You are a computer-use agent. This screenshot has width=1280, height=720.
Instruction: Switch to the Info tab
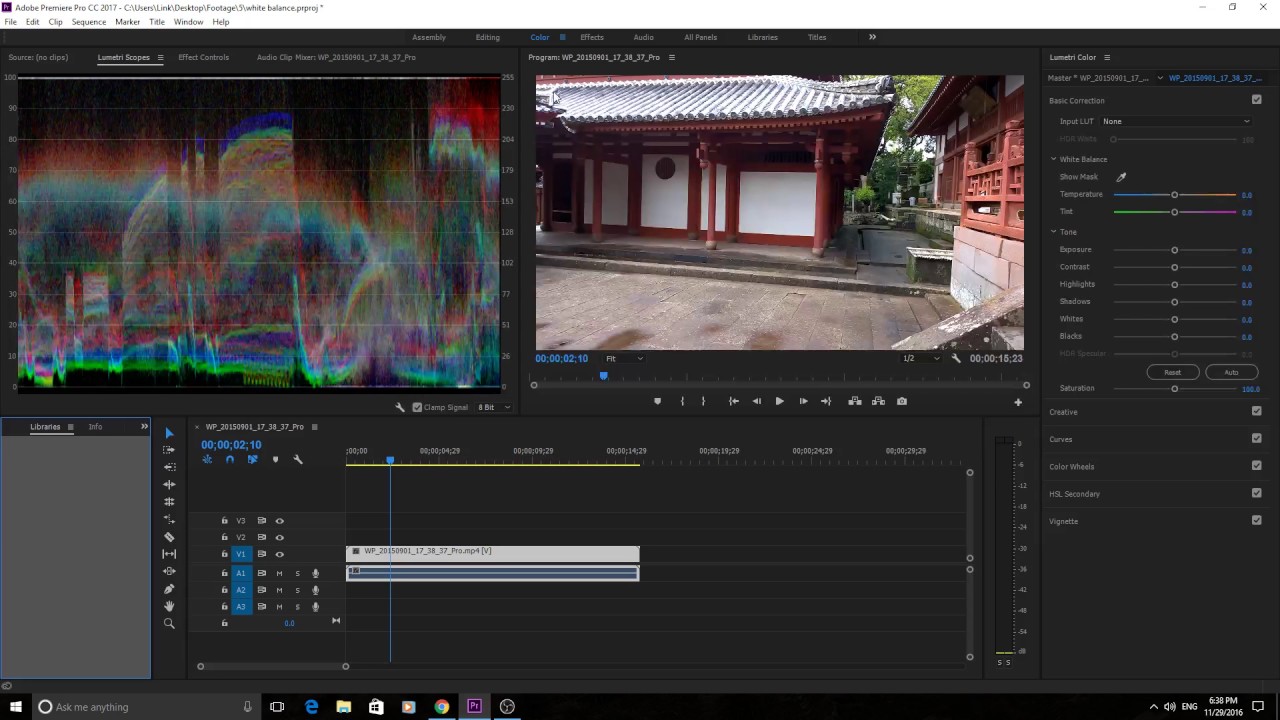pos(95,427)
